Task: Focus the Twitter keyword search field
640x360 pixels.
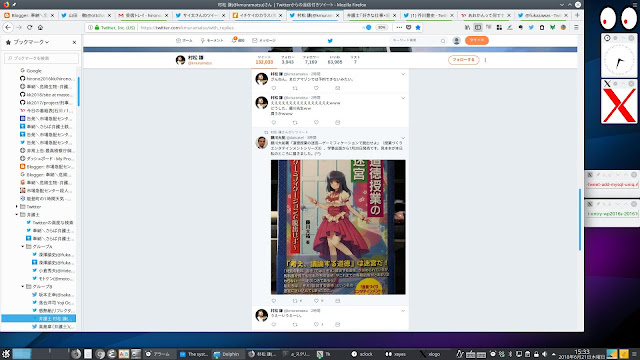Action: [x=418, y=40]
